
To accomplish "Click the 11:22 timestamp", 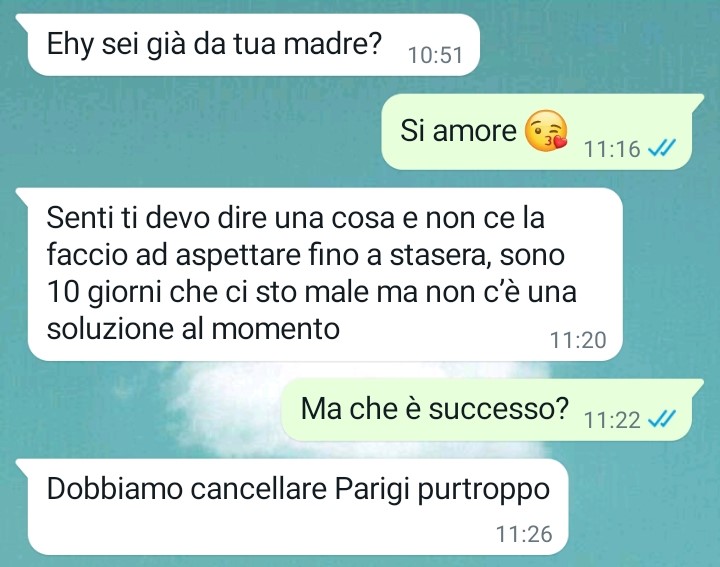I will tap(612, 420).
